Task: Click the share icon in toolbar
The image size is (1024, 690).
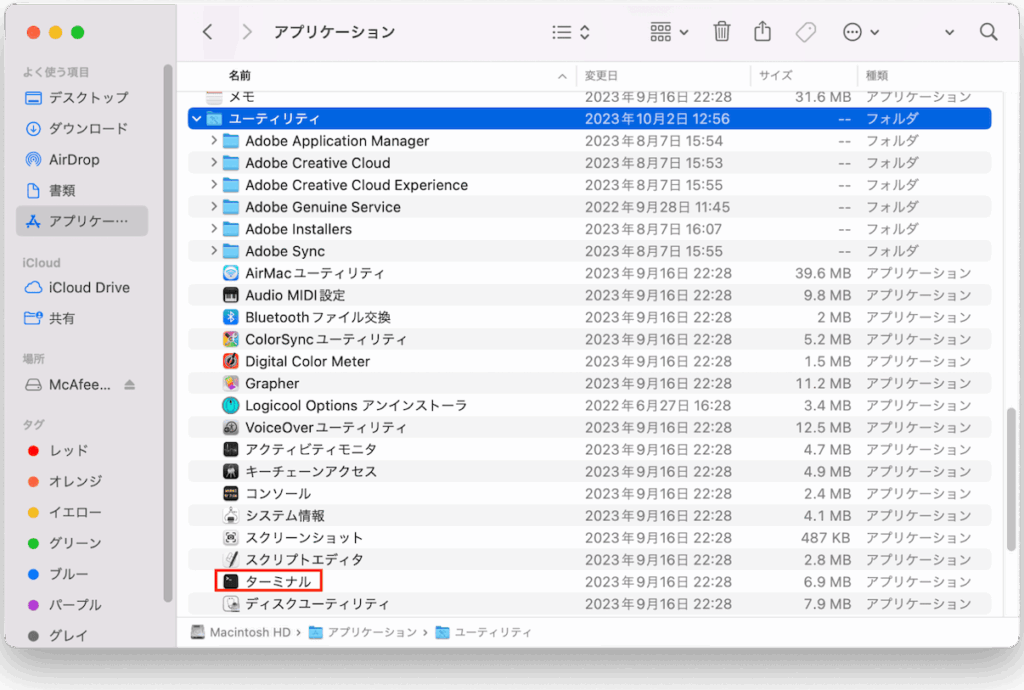Action: [763, 32]
